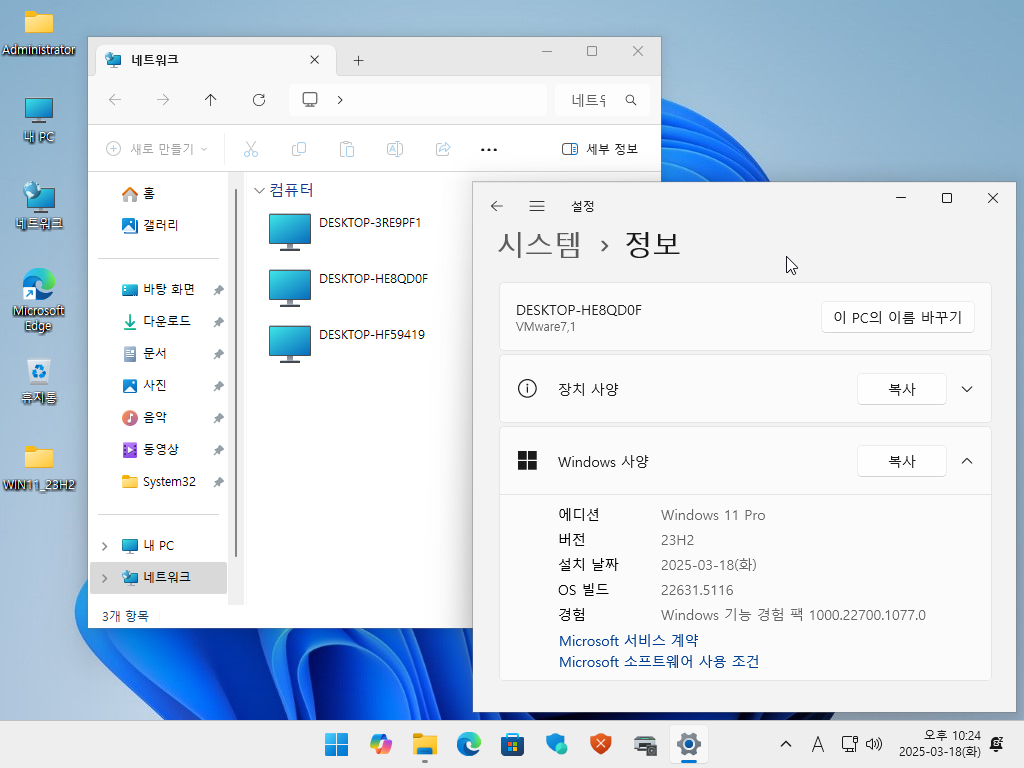
Task: Select the 내 PC desktop icon
Action: tap(39, 120)
